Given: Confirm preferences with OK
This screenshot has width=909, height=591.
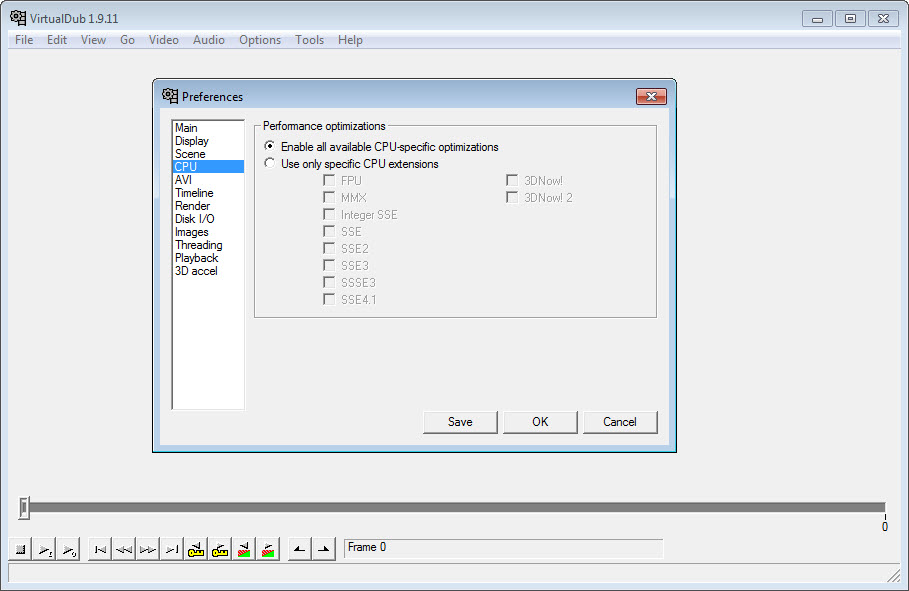Looking at the screenshot, I should 540,422.
